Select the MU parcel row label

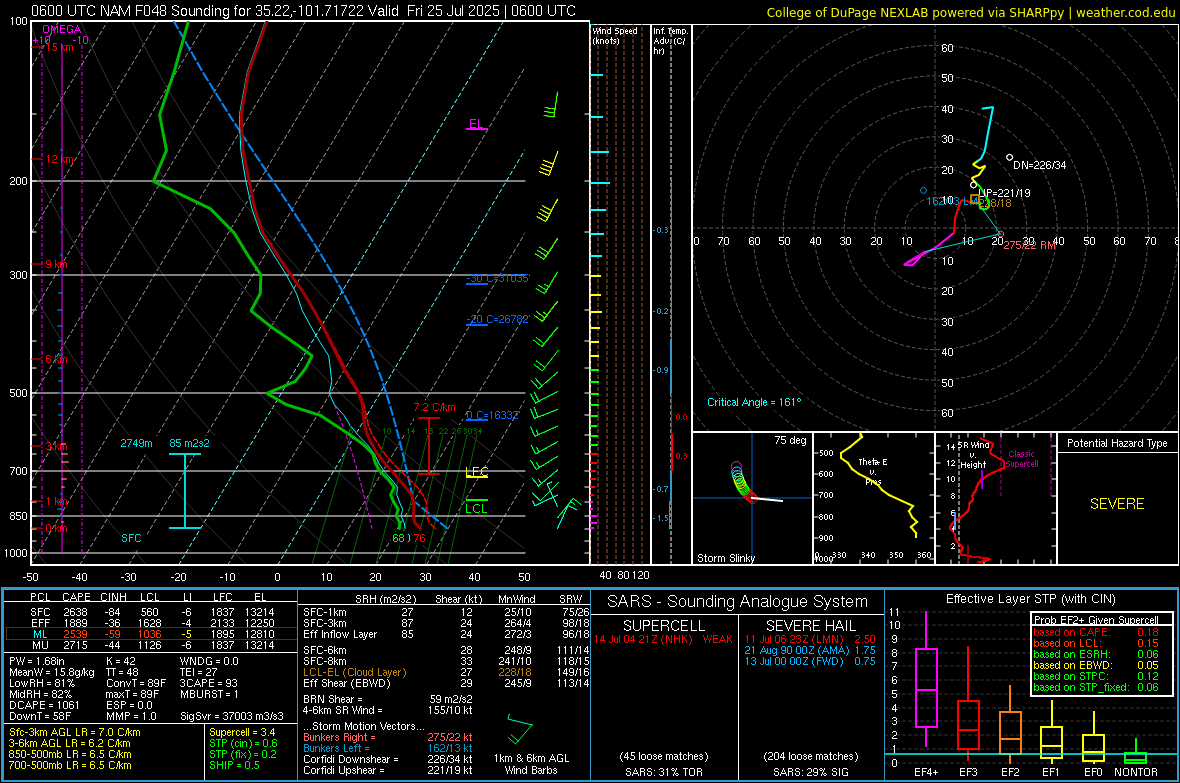[x=40, y=645]
